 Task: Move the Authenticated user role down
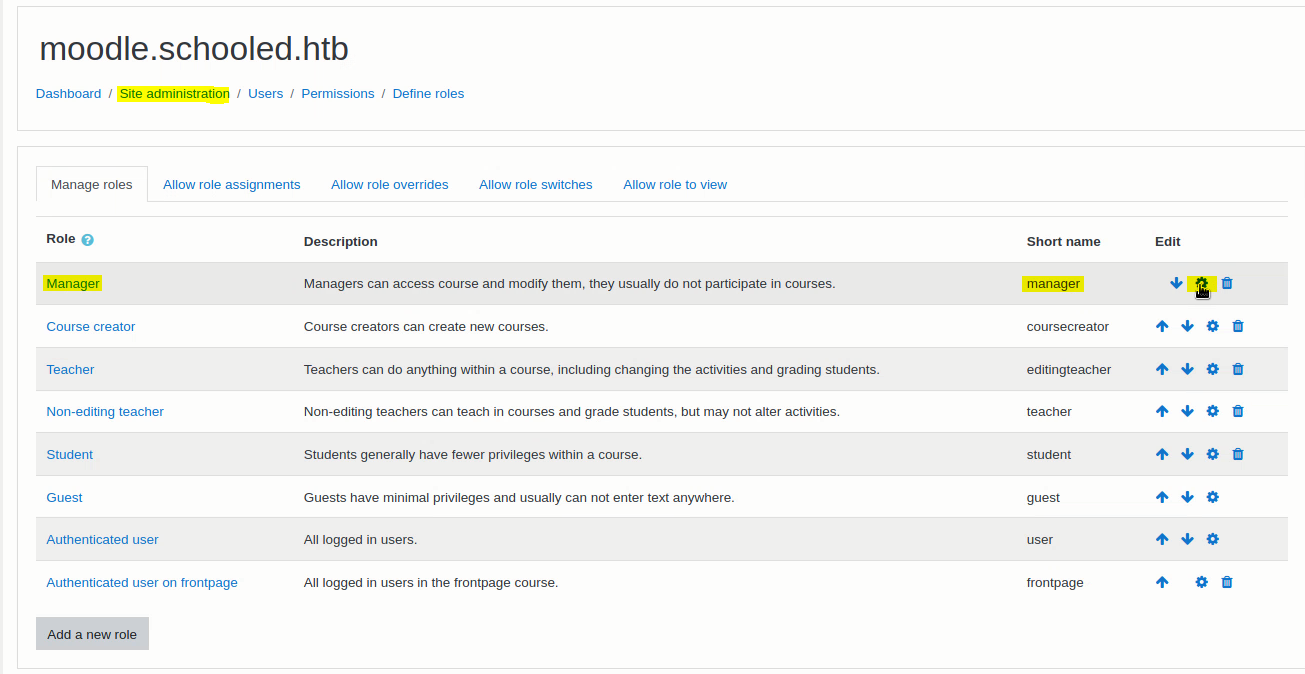tap(1187, 539)
